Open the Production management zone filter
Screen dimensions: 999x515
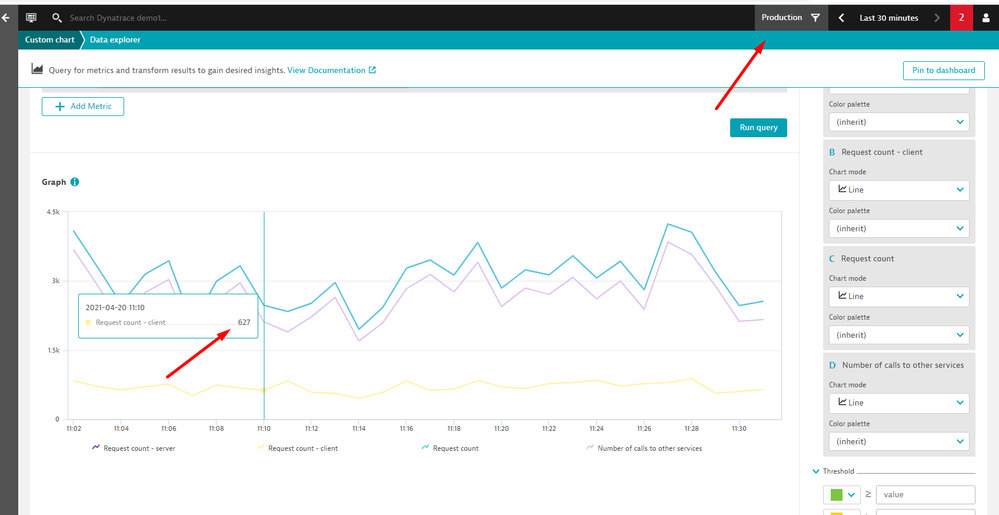coord(790,18)
